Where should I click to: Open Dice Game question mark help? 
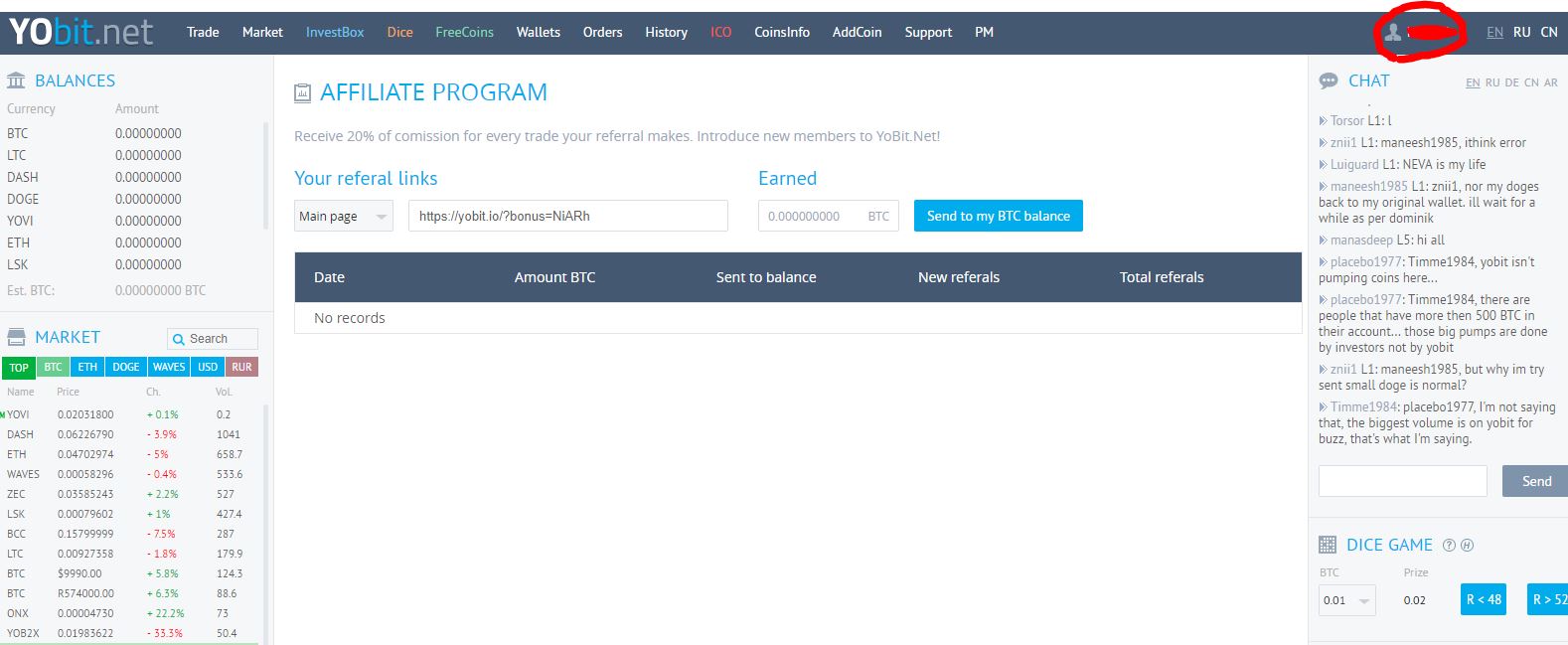pyautogui.click(x=1449, y=545)
